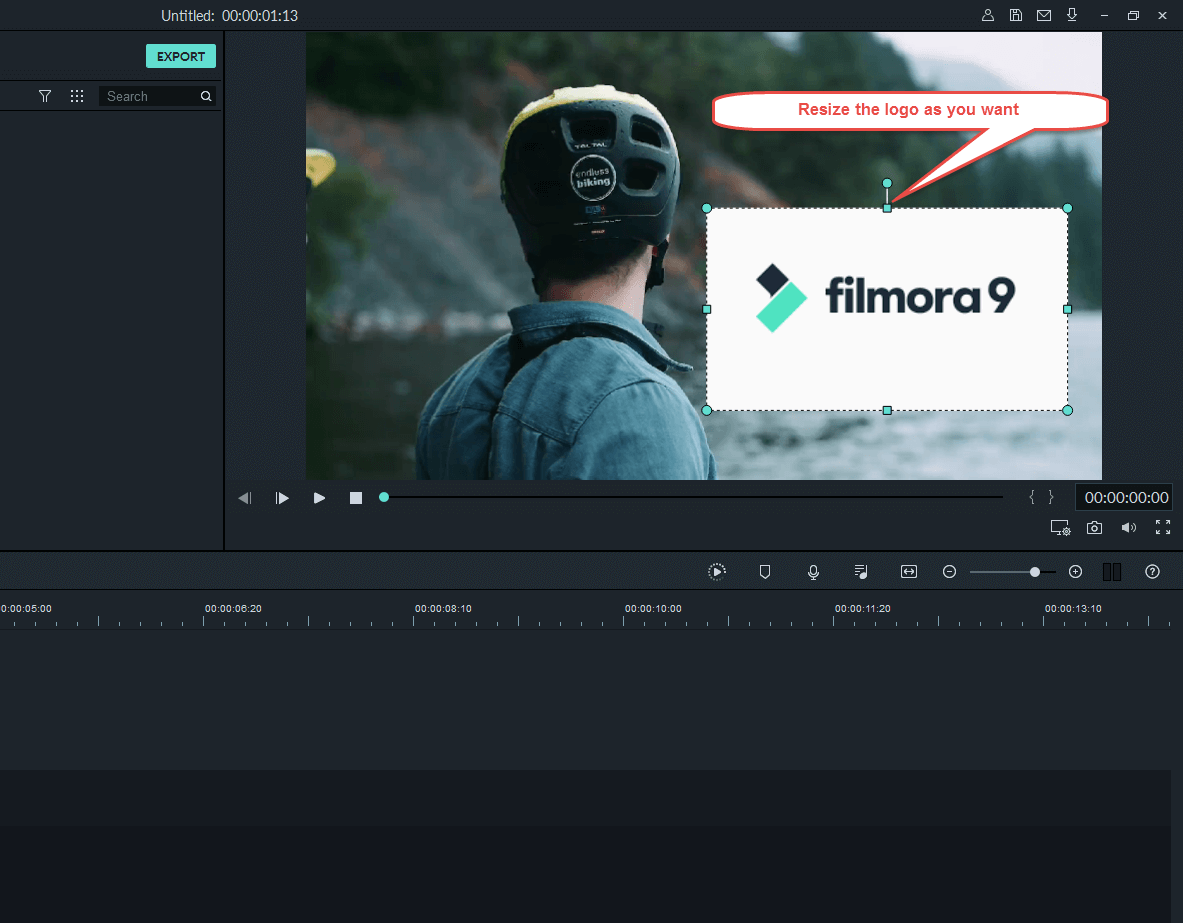Enter fullscreen preview mode
The height and width of the screenshot is (923, 1183).
(1163, 528)
